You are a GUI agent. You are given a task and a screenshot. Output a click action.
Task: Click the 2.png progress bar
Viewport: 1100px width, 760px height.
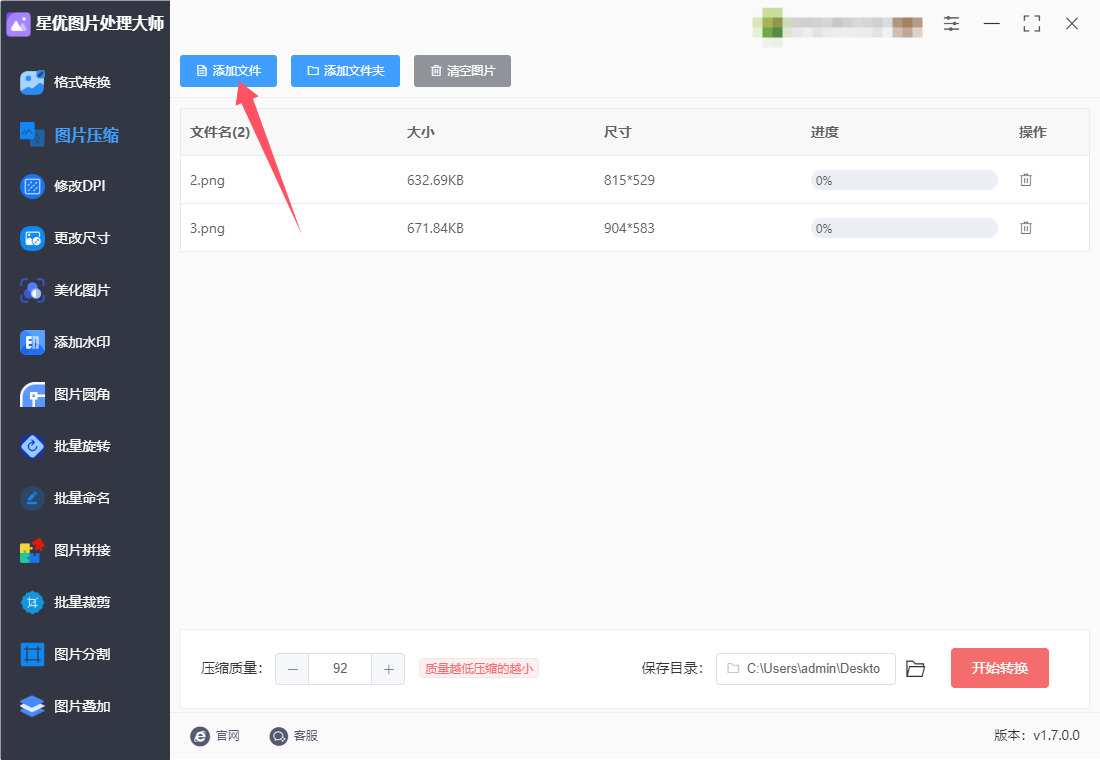click(904, 180)
